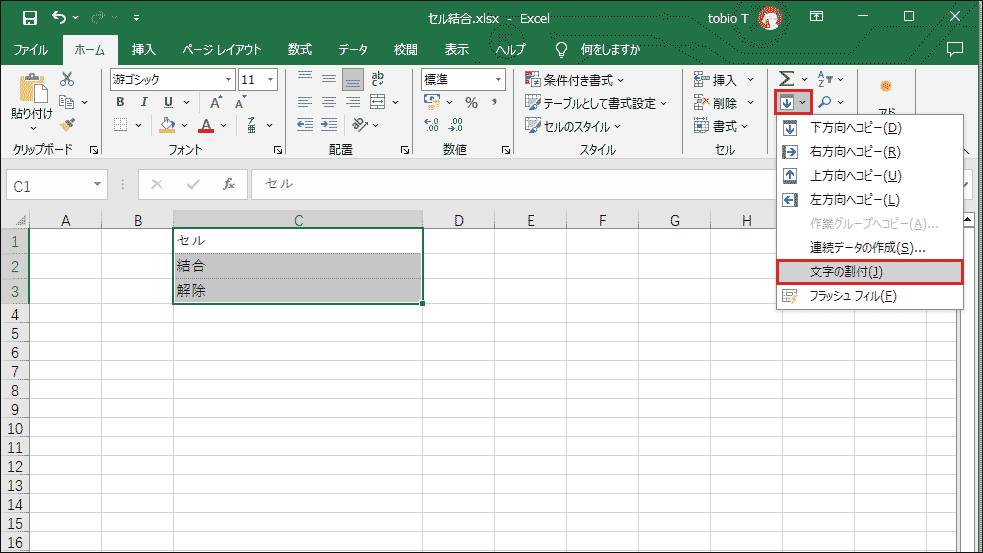Open the fill color bucket swatch
The image size is (983, 553).
(x=167, y=125)
